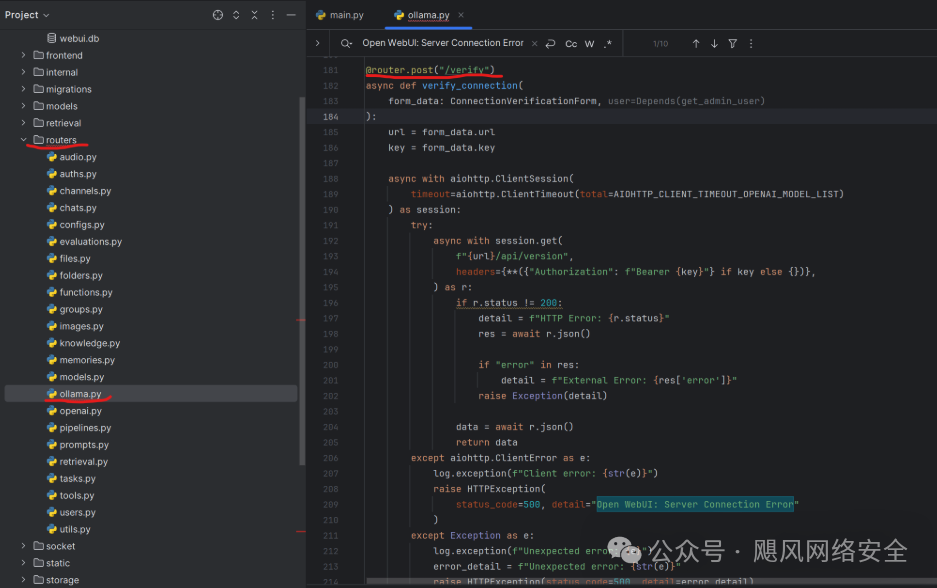
Task: Expand the static folder
Action: tap(23, 562)
